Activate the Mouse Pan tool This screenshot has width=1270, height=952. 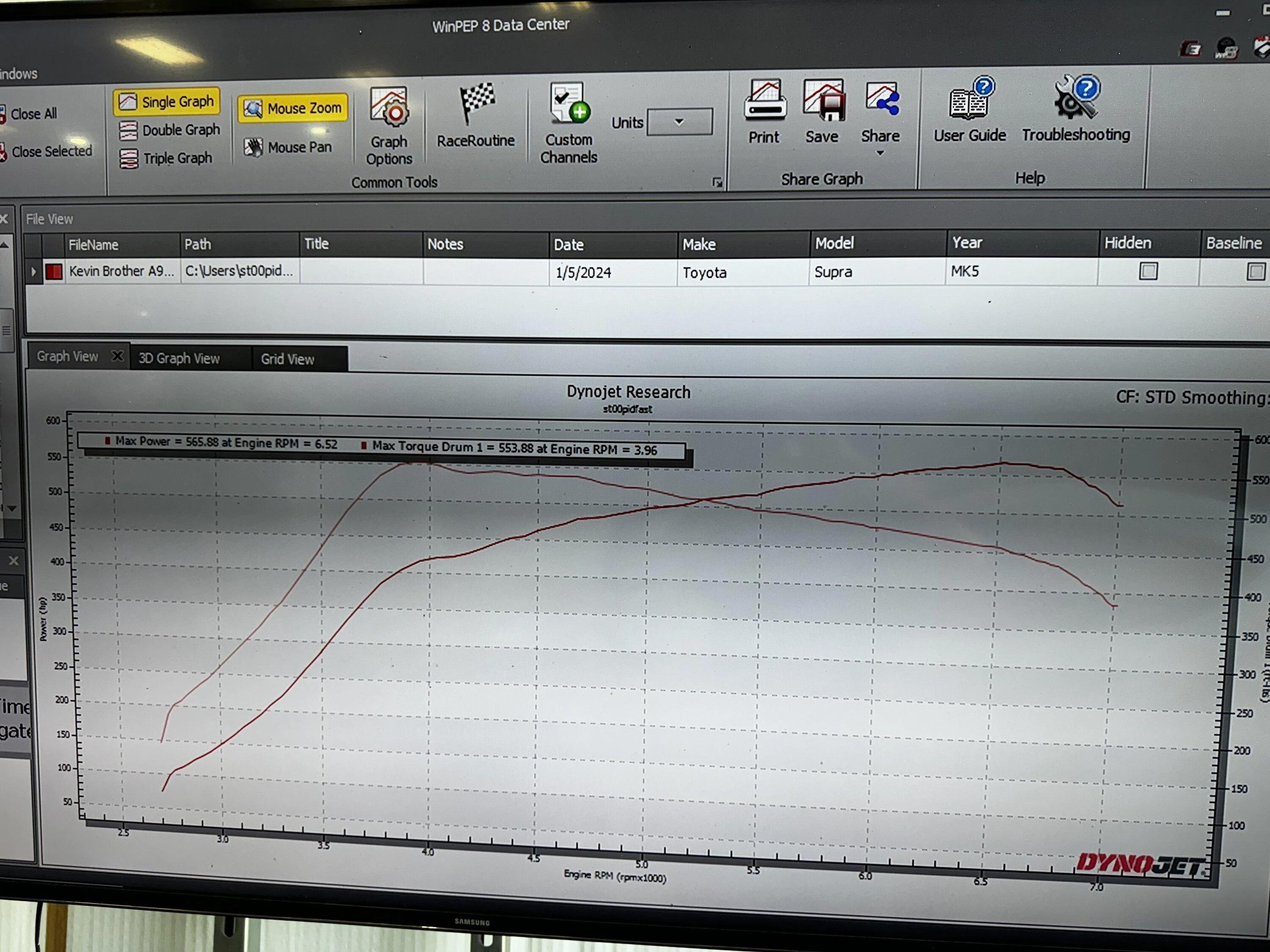[287, 147]
